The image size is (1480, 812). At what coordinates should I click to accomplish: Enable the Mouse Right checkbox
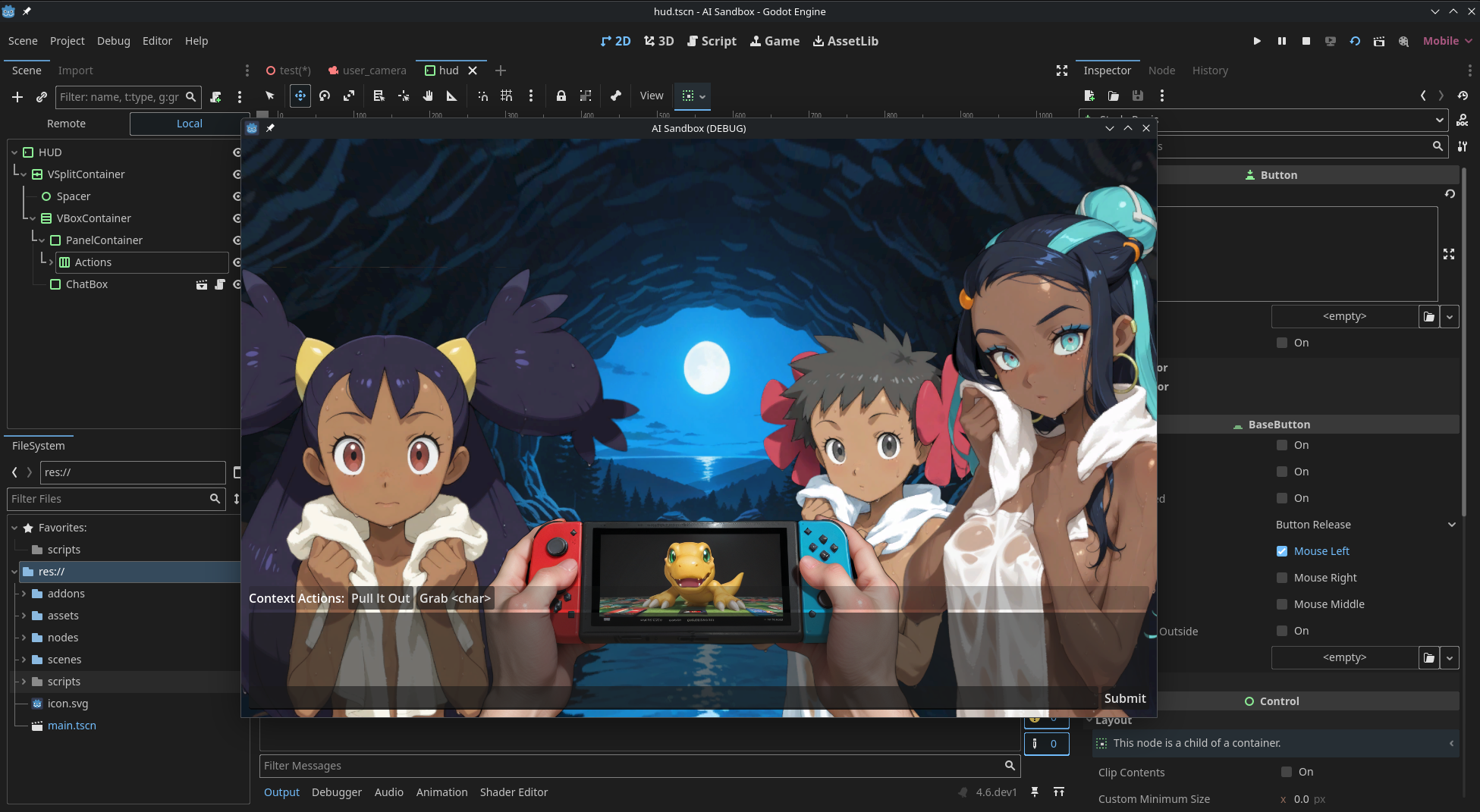[x=1282, y=578]
